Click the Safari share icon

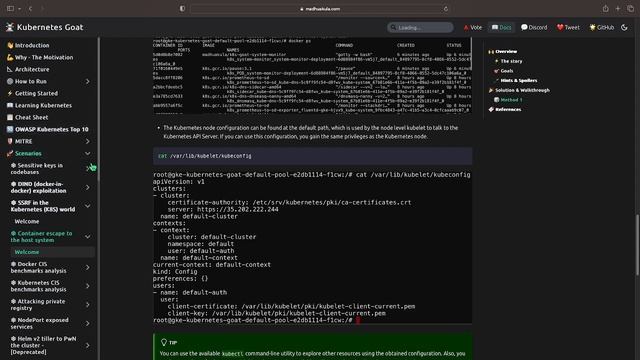click(605, 9)
